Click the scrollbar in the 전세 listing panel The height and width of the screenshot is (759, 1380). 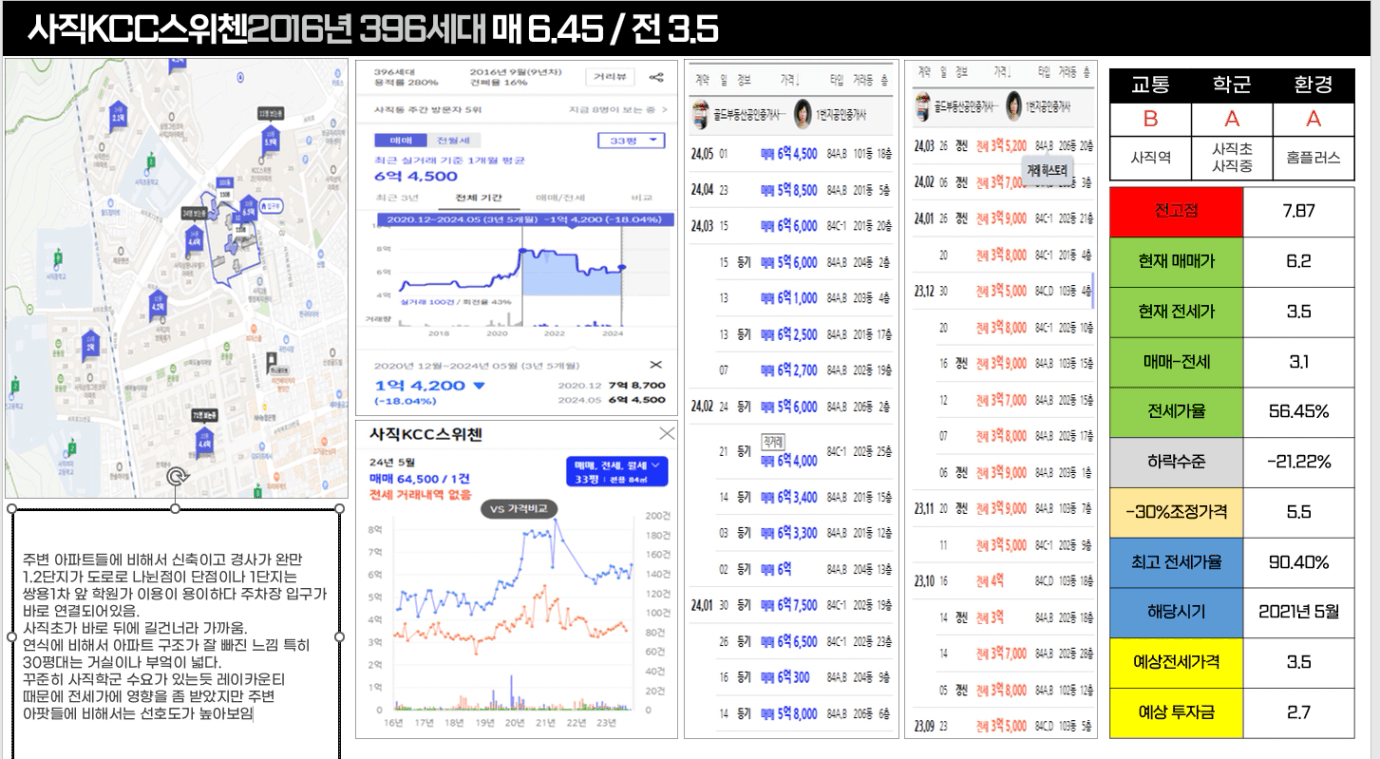(1093, 290)
